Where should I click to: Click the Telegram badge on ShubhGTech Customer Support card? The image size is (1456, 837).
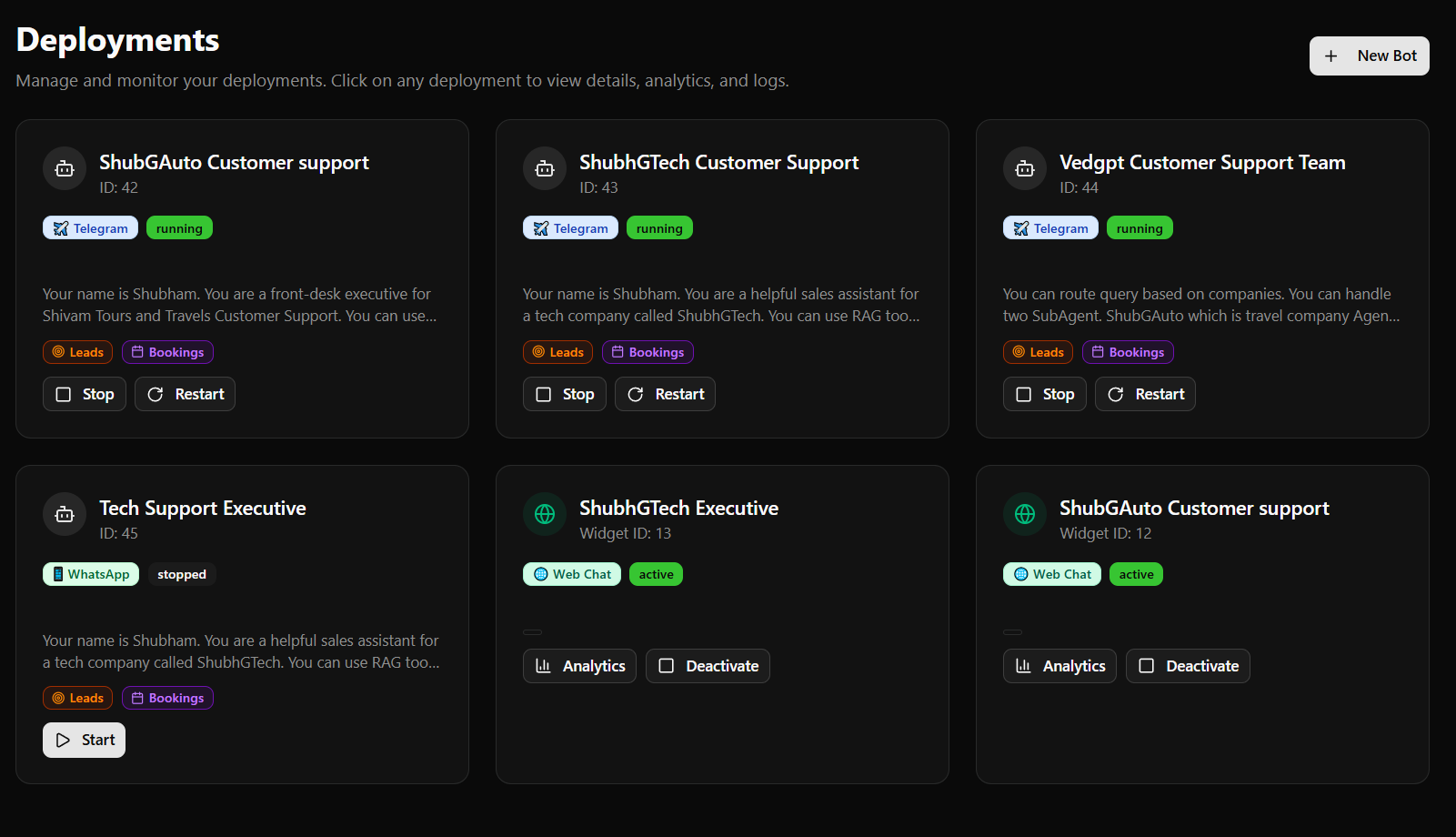coord(570,227)
